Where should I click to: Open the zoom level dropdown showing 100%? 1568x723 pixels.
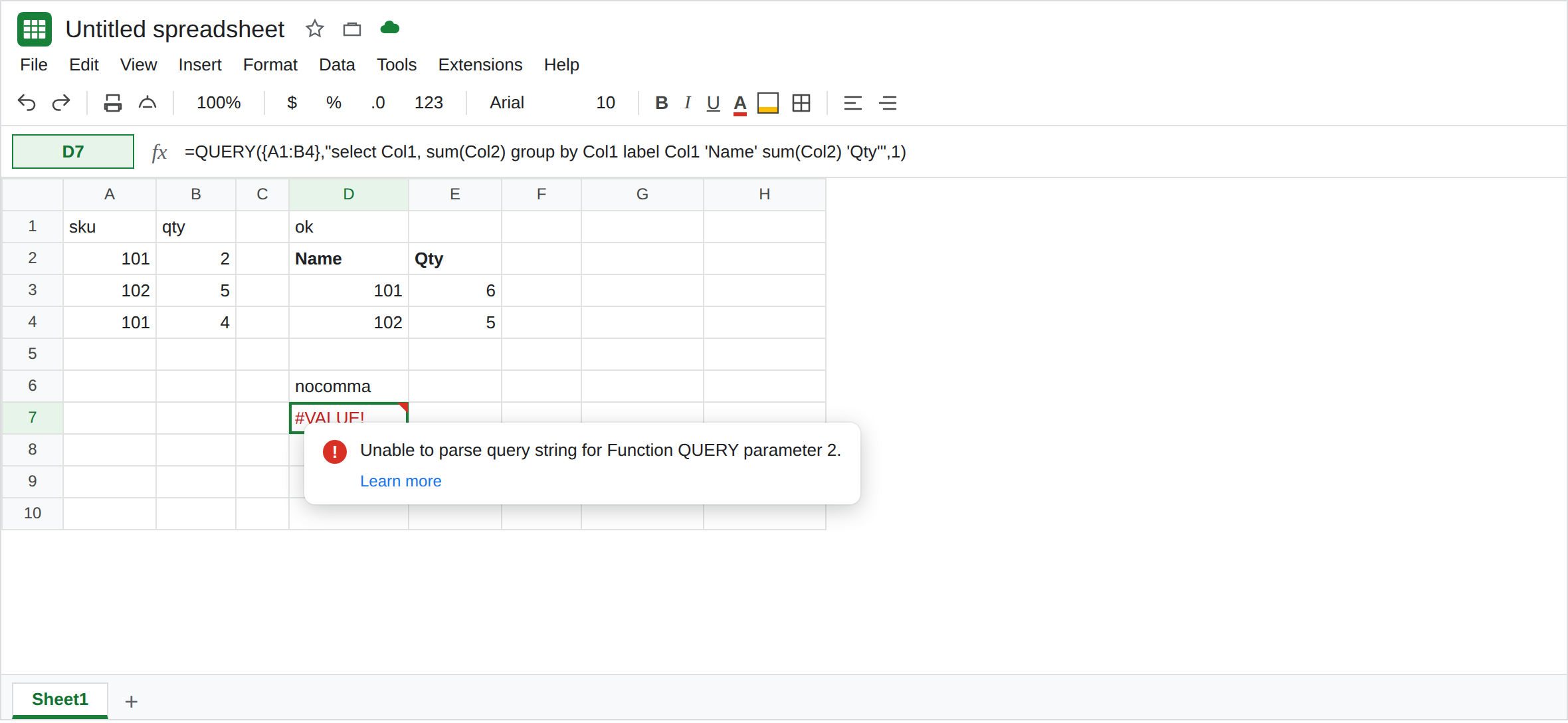219,103
